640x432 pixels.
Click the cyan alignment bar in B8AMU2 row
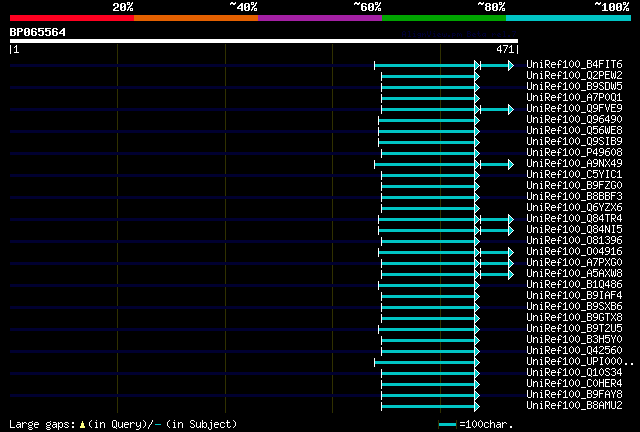pyautogui.click(x=430, y=407)
